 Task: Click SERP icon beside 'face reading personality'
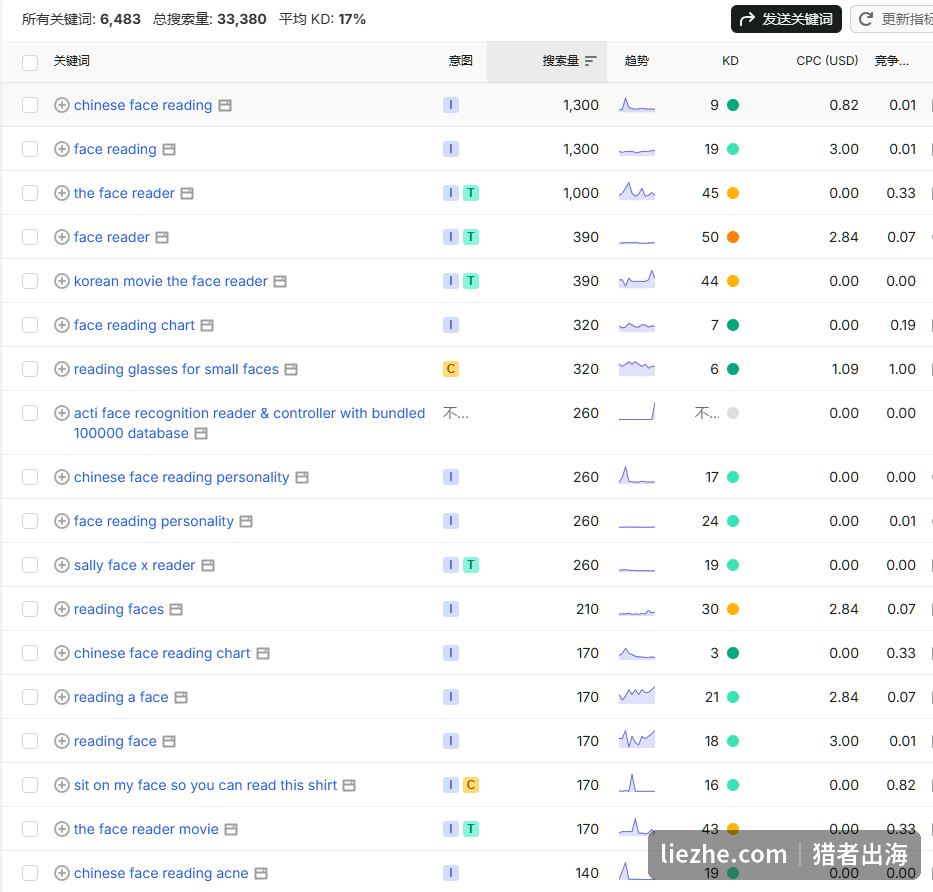click(246, 522)
